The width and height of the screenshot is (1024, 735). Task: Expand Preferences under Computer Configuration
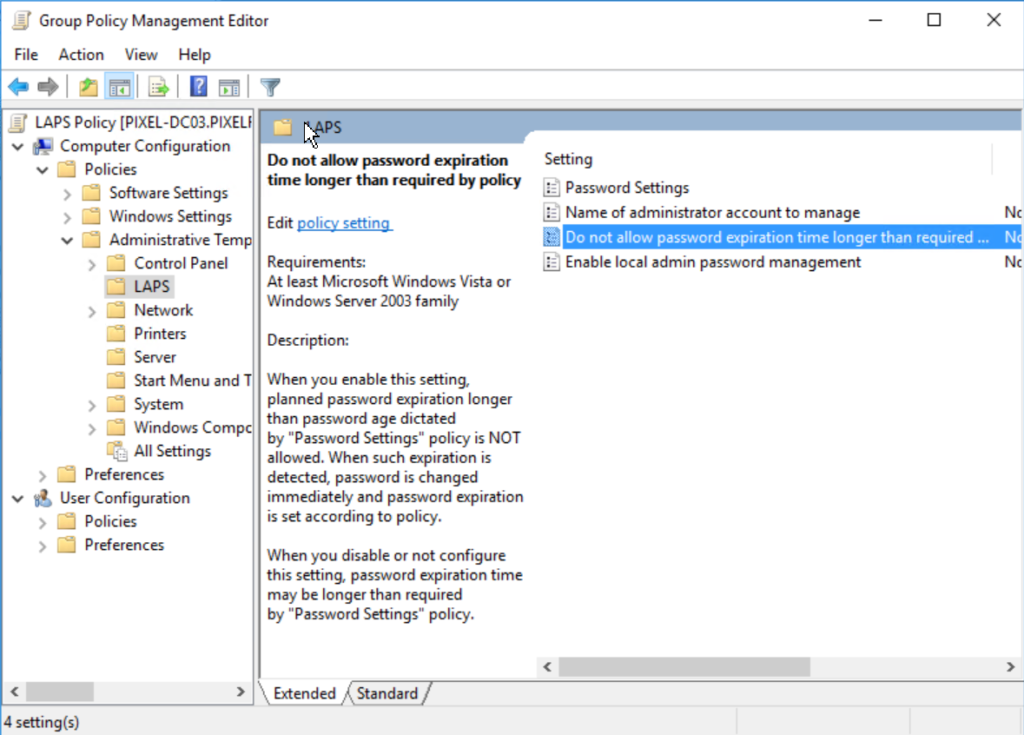click(42, 476)
